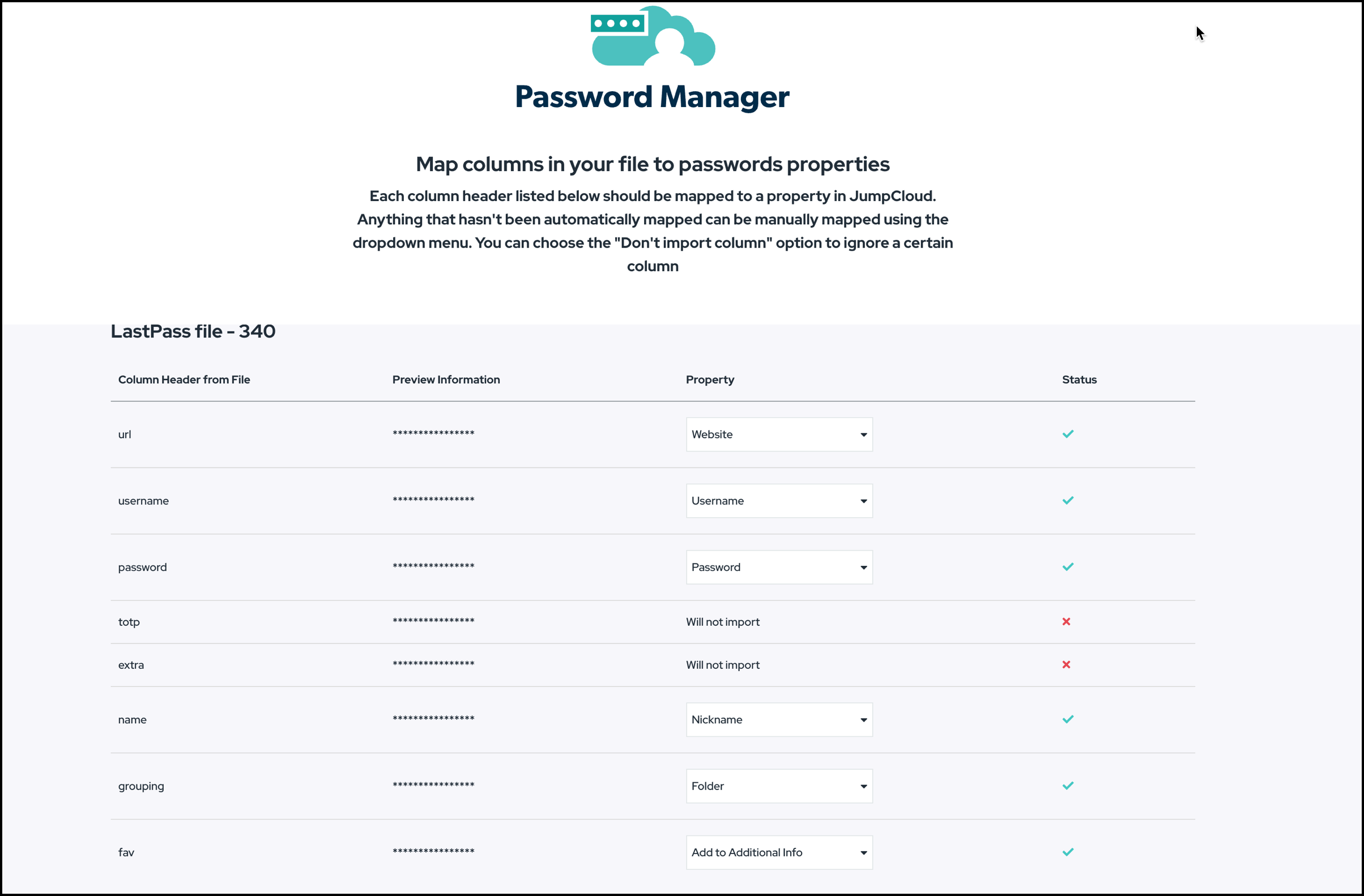1364x896 pixels.
Task: Expand the Add to Additional Info dropdown
Action: 778,852
